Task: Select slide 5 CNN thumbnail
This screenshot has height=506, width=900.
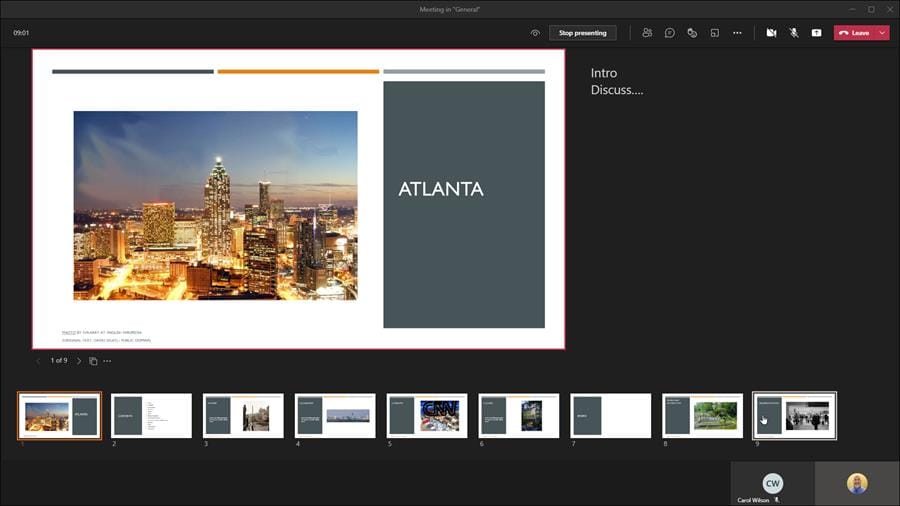Action: (427, 416)
